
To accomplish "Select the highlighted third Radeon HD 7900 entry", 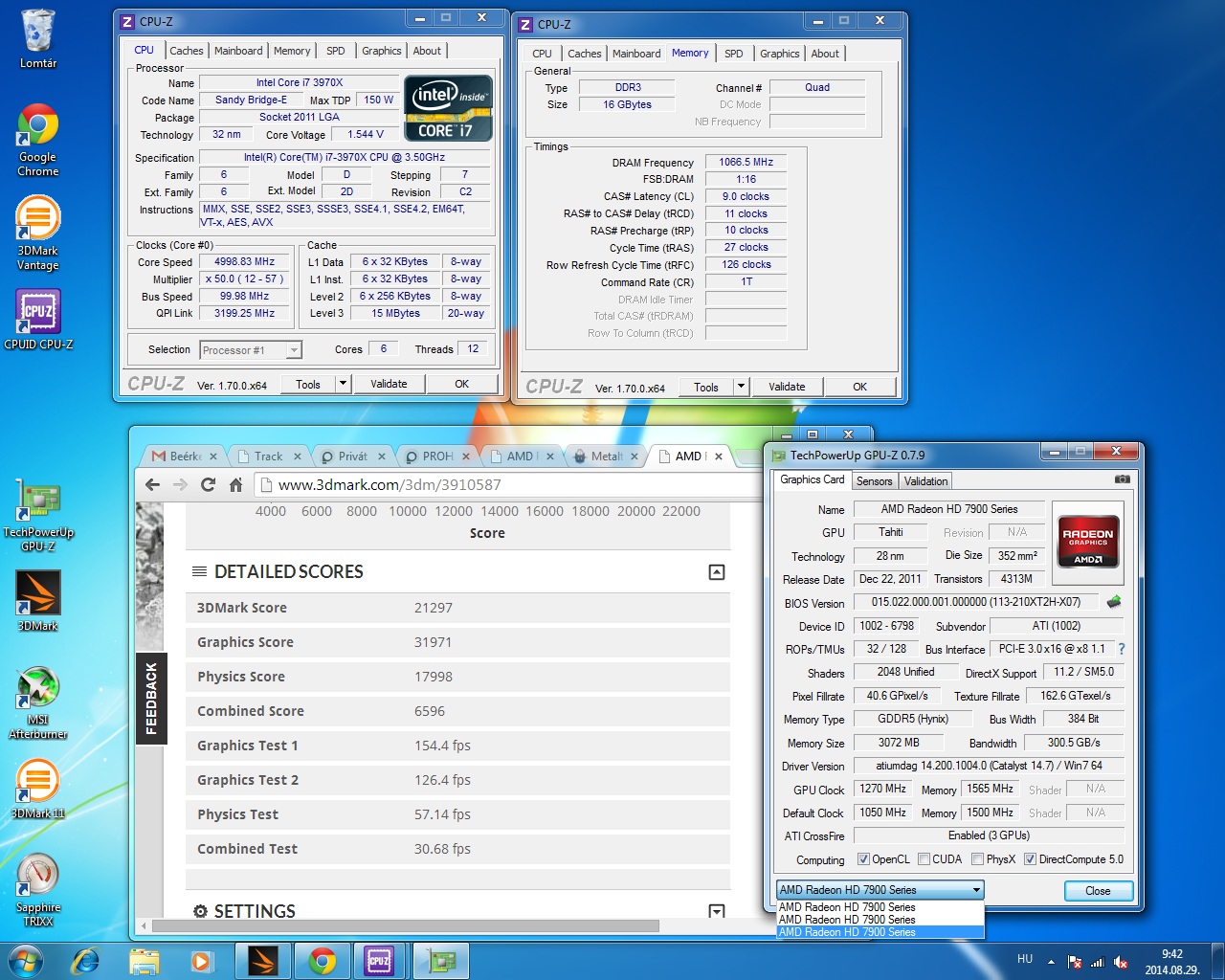I will point(880,932).
